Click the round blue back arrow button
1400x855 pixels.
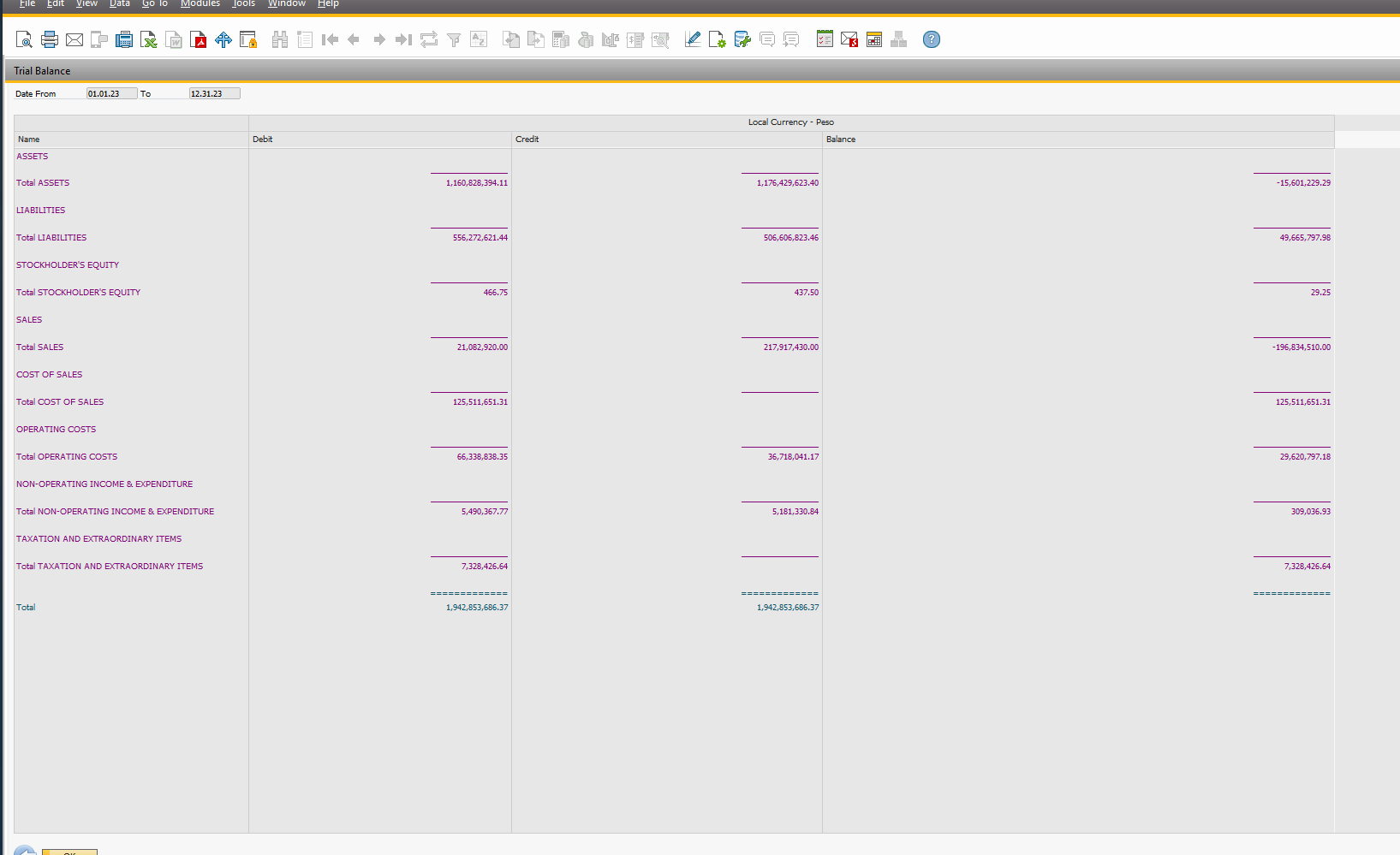click(25, 851)
